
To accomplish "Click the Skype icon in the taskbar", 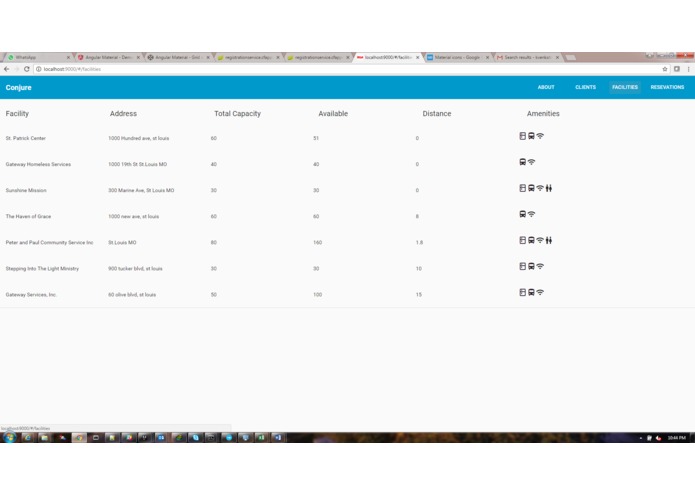I will tap(195, 438).
